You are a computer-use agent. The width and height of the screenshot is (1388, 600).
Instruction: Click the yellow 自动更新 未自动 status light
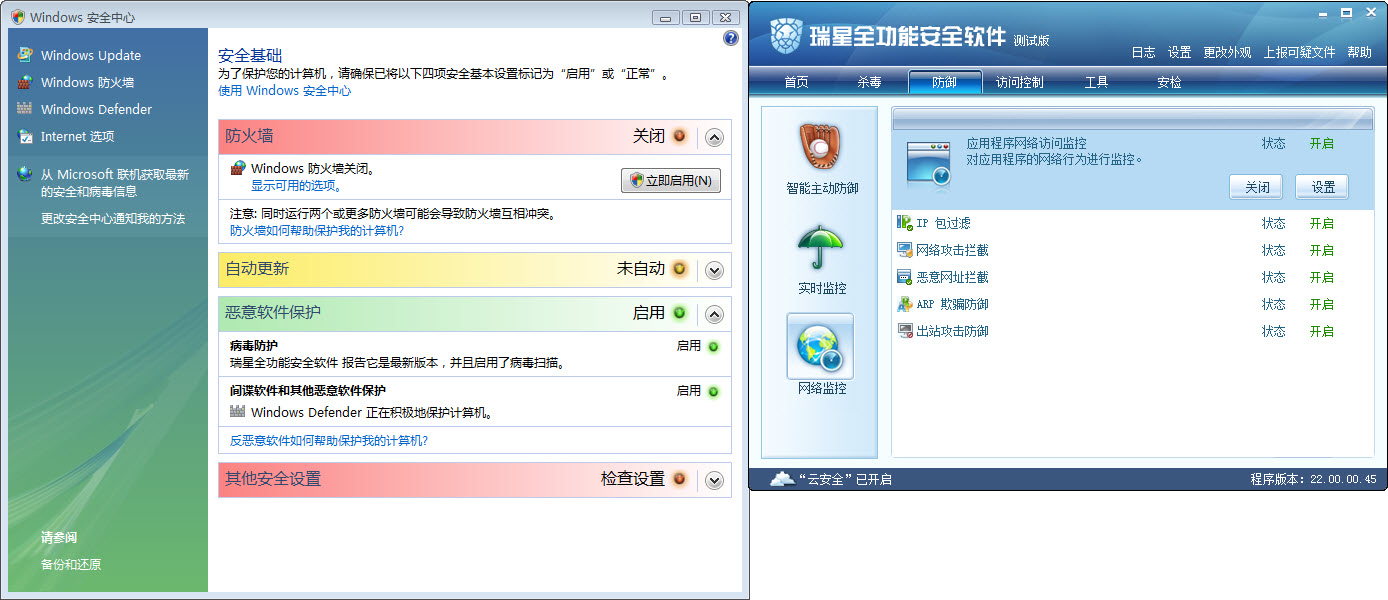pyautogui.click(x=679, y=269)
